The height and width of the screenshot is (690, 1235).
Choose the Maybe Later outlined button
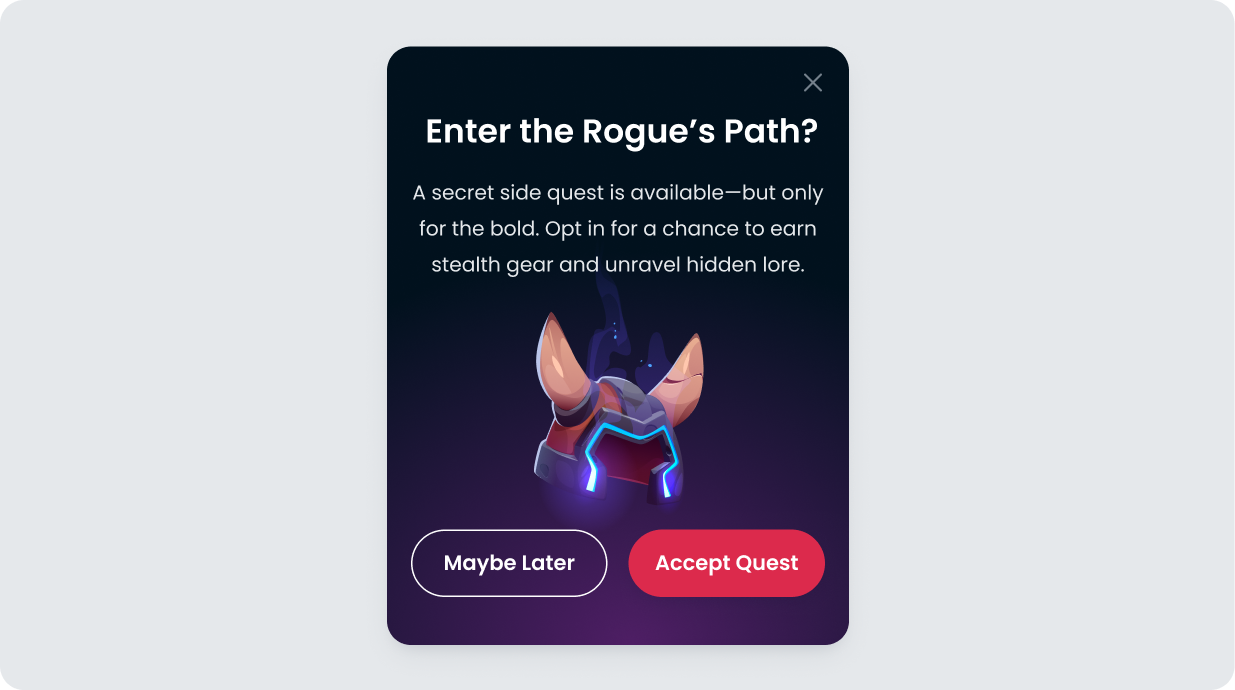click(x=509, y=563)
